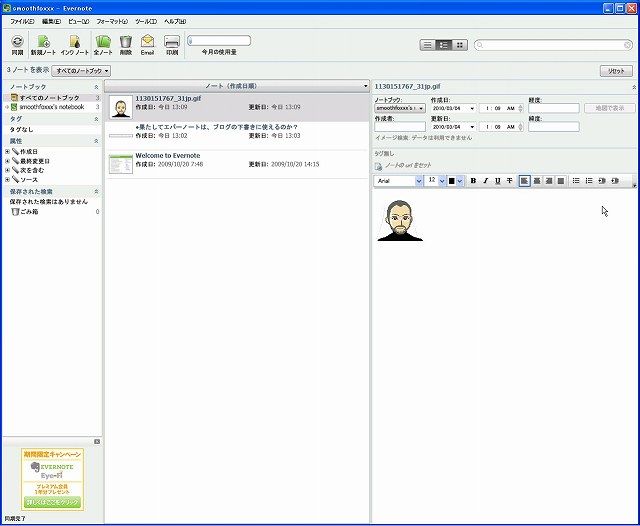Viewport: 640px width, 526px height.
Task: Click the 地図で表示 button
Action: click(609, 108)
